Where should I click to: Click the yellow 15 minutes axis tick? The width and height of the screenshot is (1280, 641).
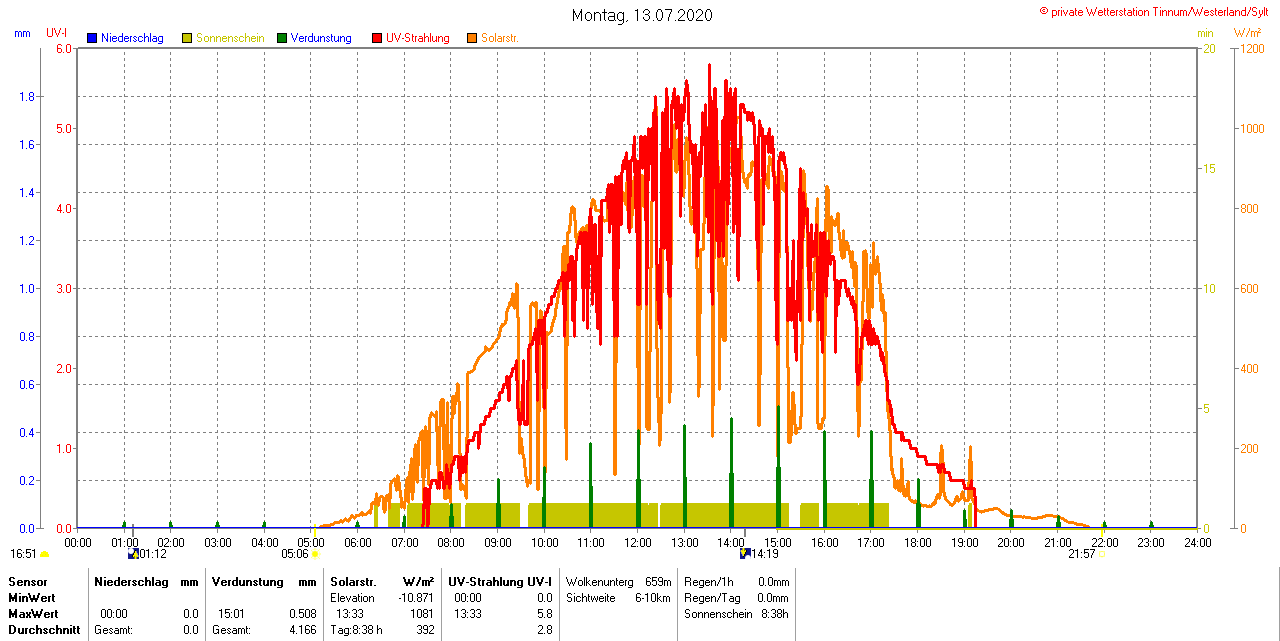[x=1209, y=169]
